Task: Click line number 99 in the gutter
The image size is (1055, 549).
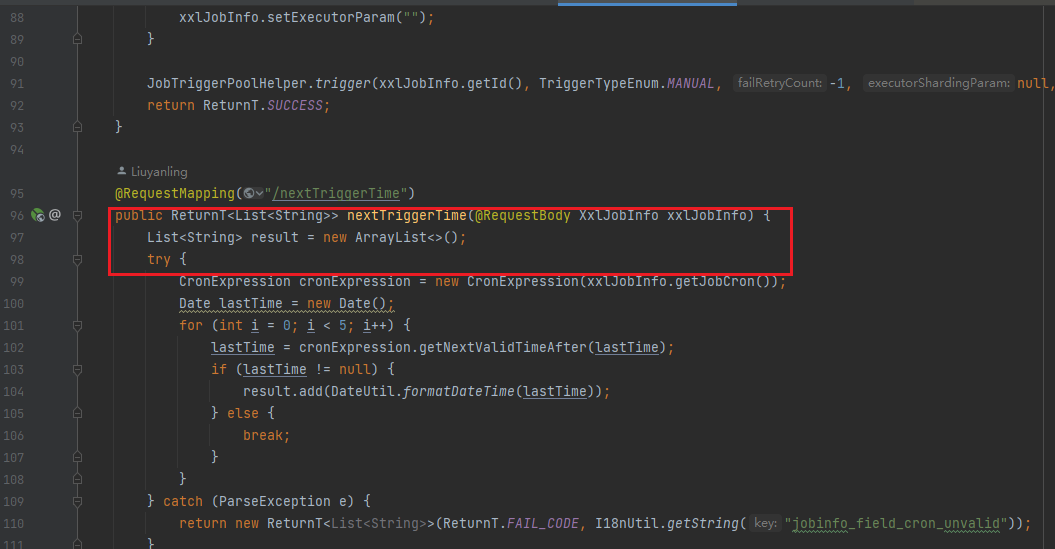Action: tap(17, 281)
